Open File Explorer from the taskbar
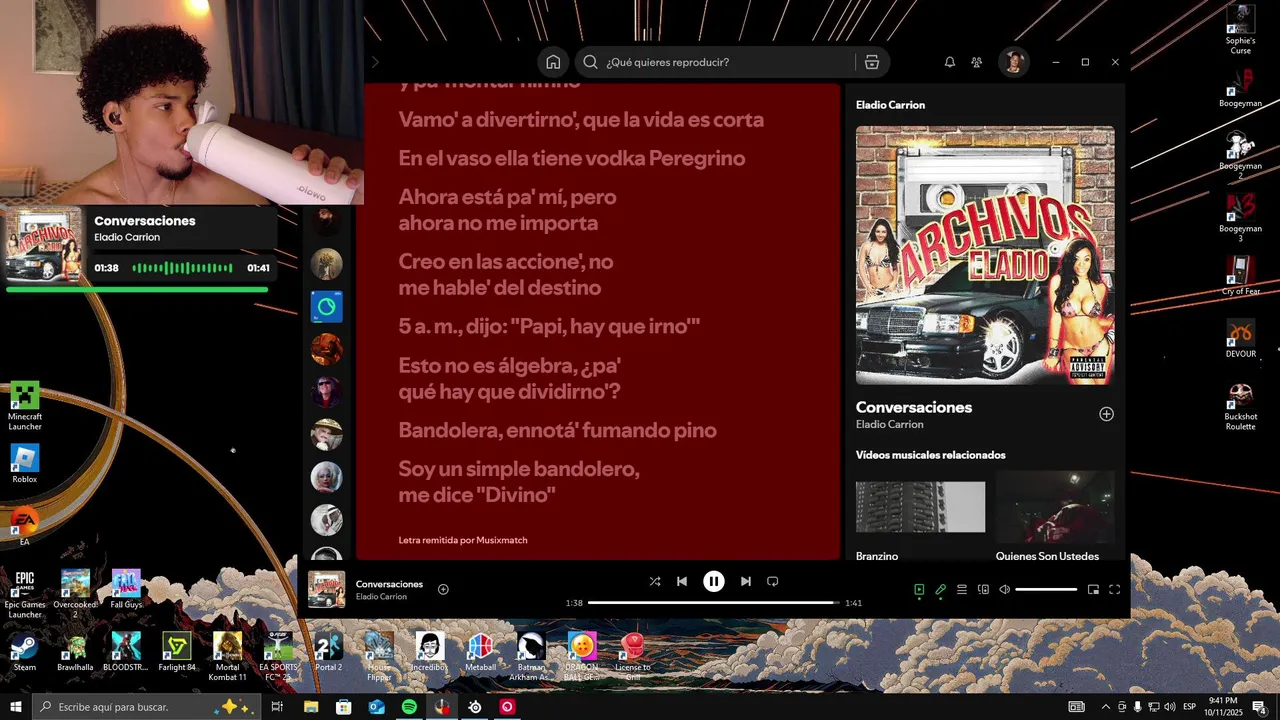Viewport: 1280px width, 720px height. (311, 707)
